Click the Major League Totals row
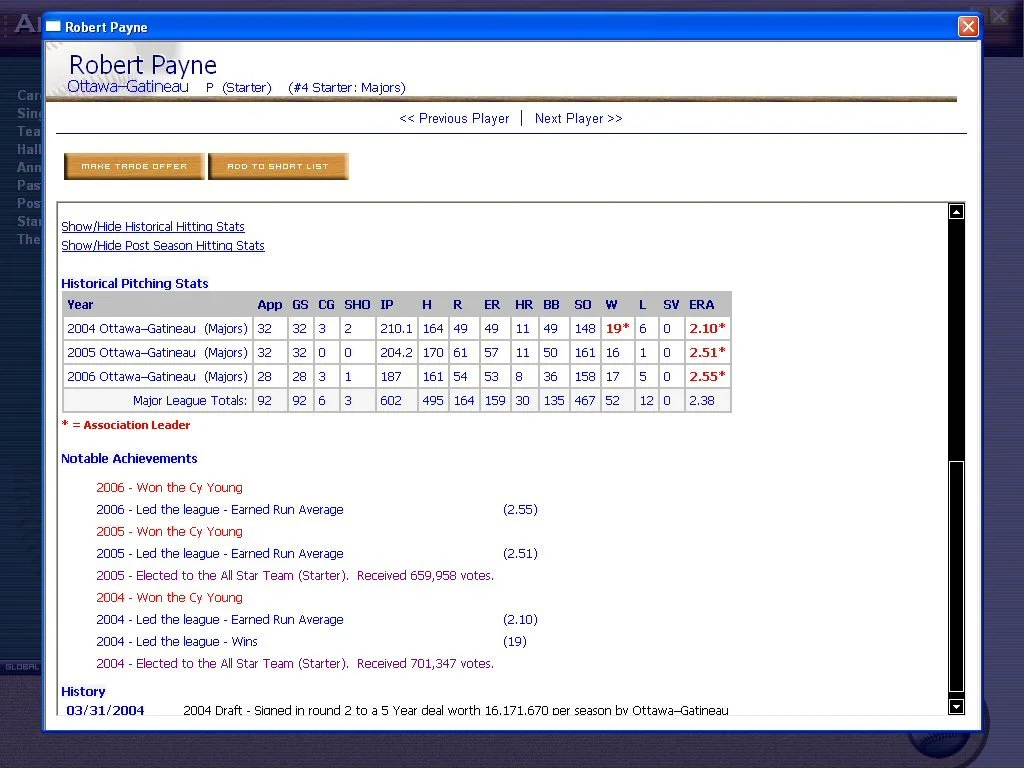Image resolution: width=1024 pixels, height=768 pixels. click(190, 401)
